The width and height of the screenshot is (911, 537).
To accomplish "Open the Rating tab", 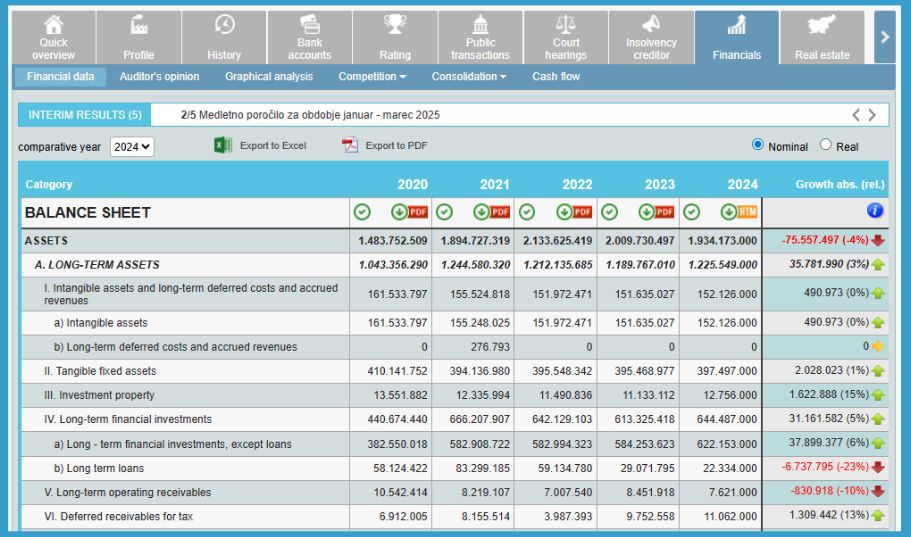I will click(x=395, y=37).
